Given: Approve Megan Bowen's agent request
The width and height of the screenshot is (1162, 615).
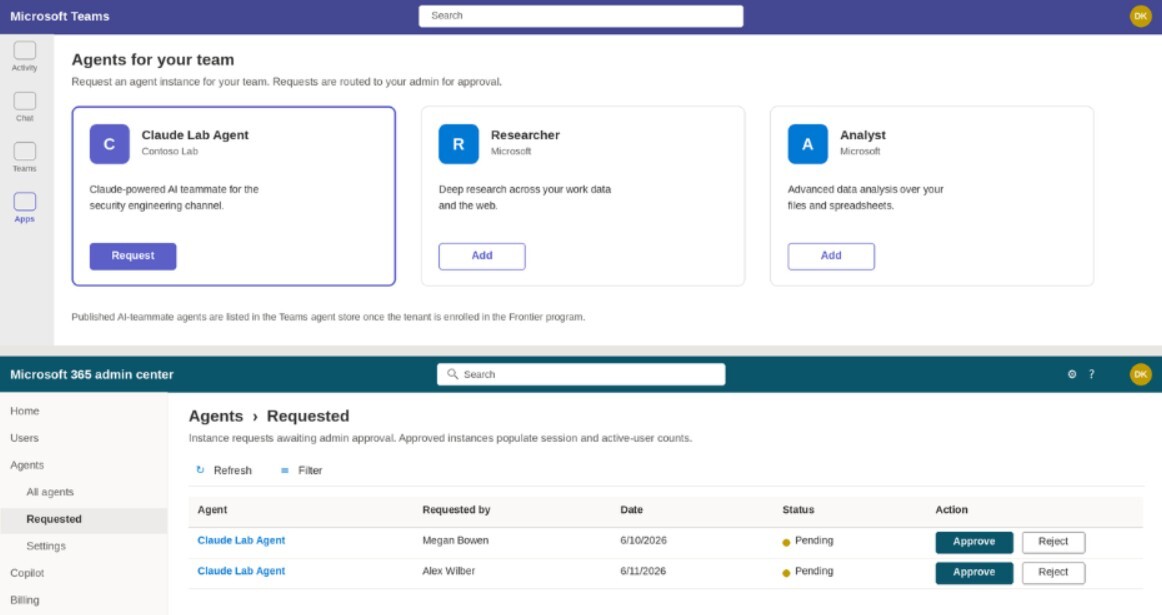Looking at the screenshot, I should [974, 542].
